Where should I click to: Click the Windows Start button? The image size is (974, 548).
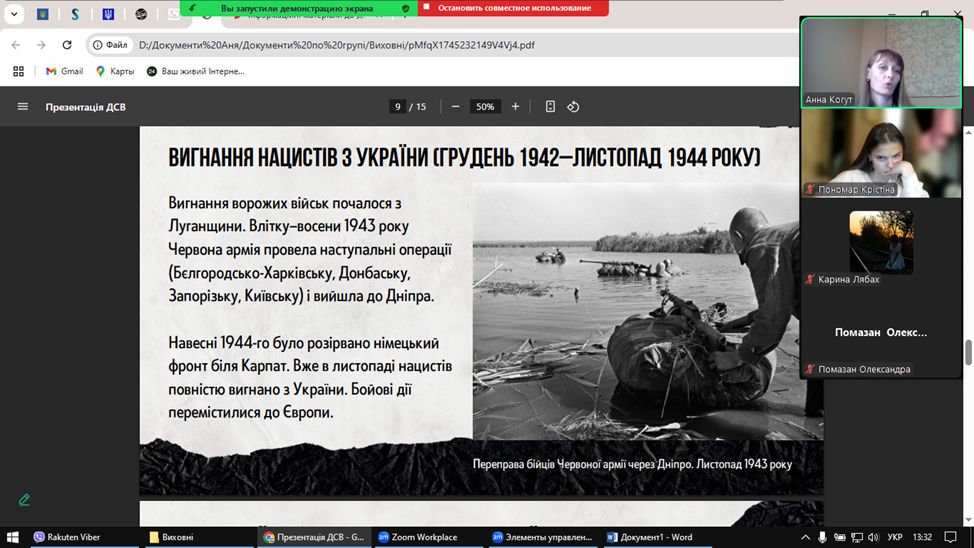pos(11,537)
